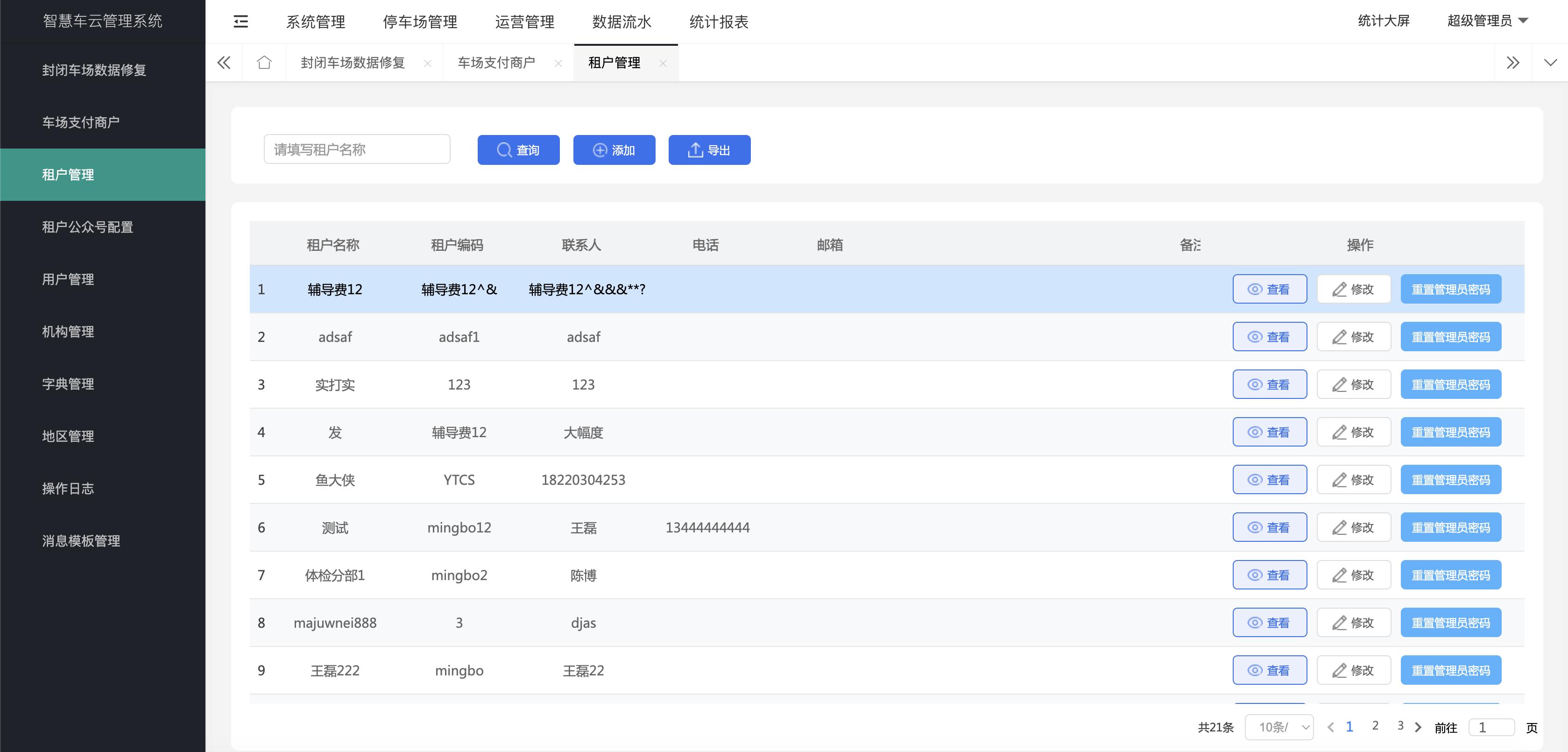Image resolution: width=1568 pixels, height=752 pixels.
Task: Switch to the 统计报表 menu
Action: click(x=719, y=22)
